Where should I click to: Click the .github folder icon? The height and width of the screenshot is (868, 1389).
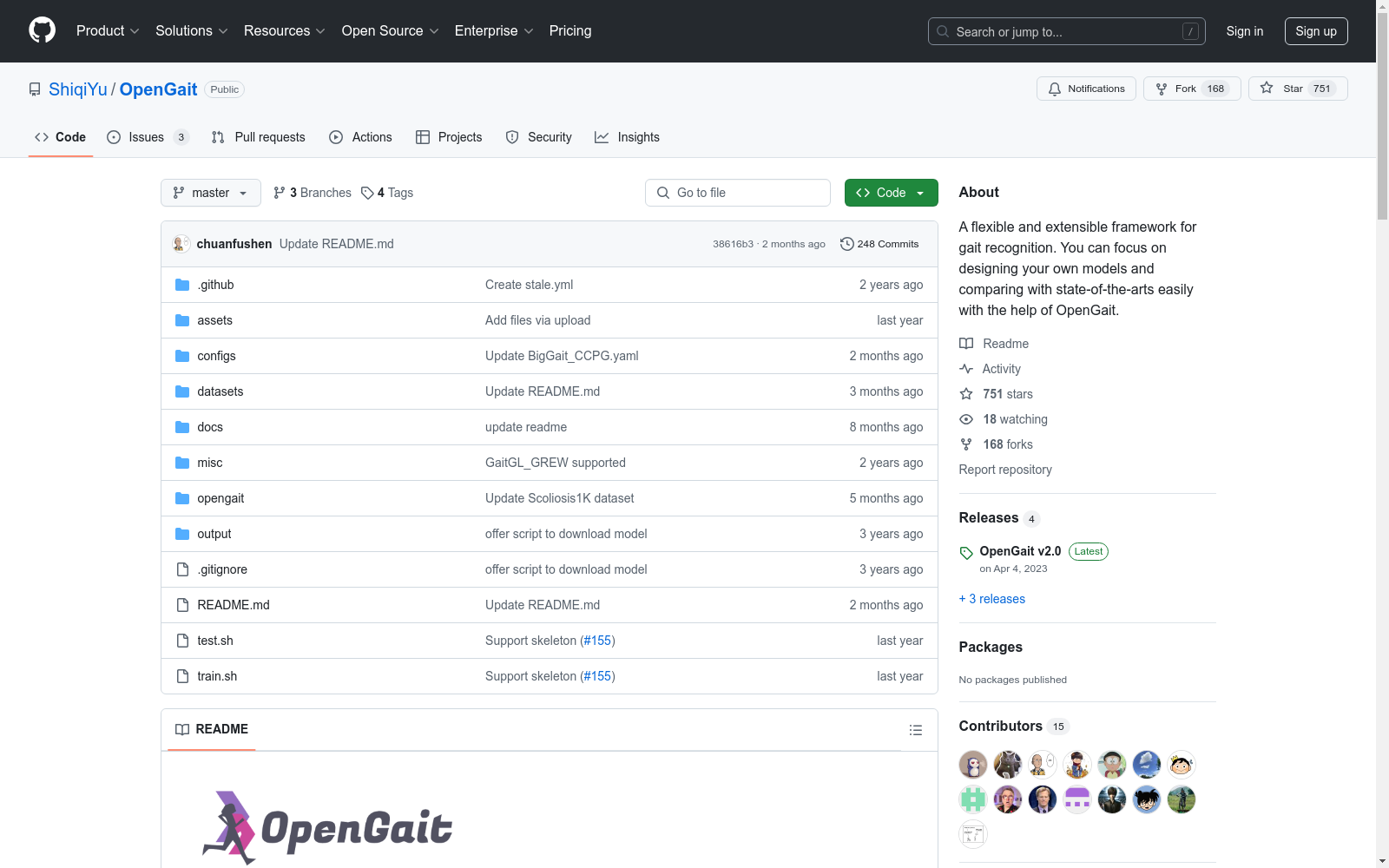click(x=182, y=285)
